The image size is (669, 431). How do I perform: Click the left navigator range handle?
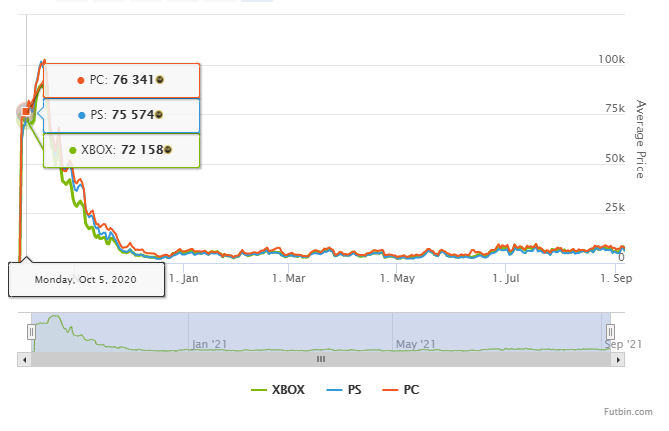[x=31, y=332]
